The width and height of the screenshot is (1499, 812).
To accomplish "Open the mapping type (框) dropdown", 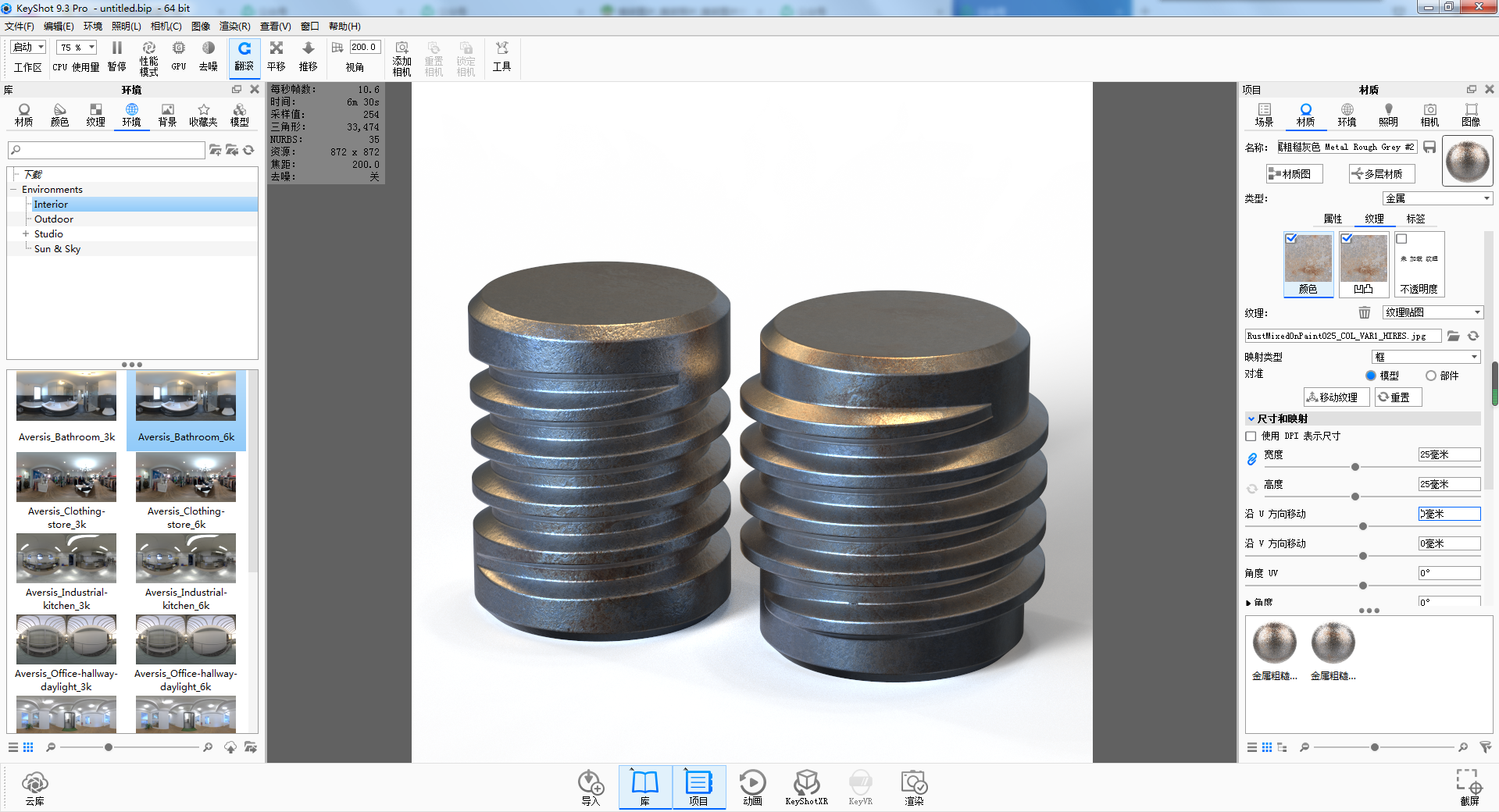I will [x=1426, y=357].
